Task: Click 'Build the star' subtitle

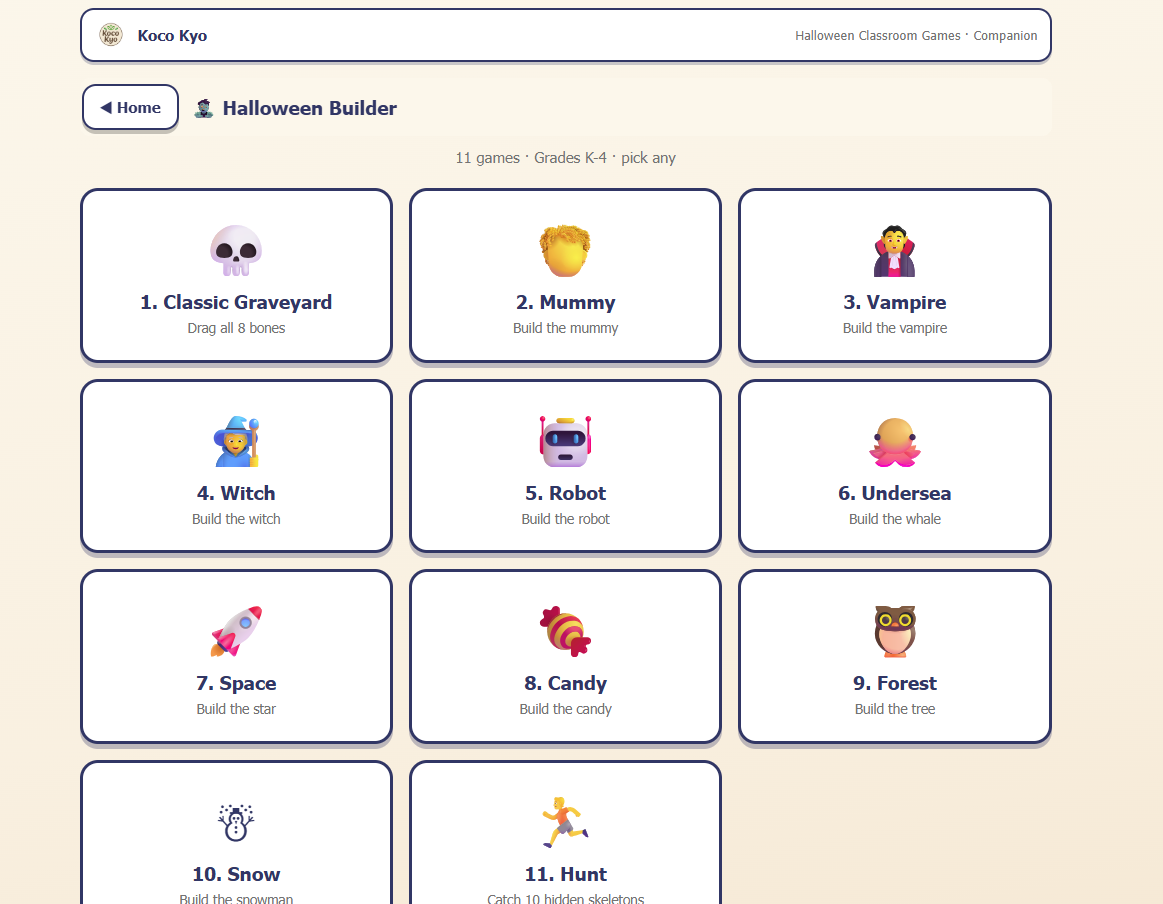Action: pos(236,709)
